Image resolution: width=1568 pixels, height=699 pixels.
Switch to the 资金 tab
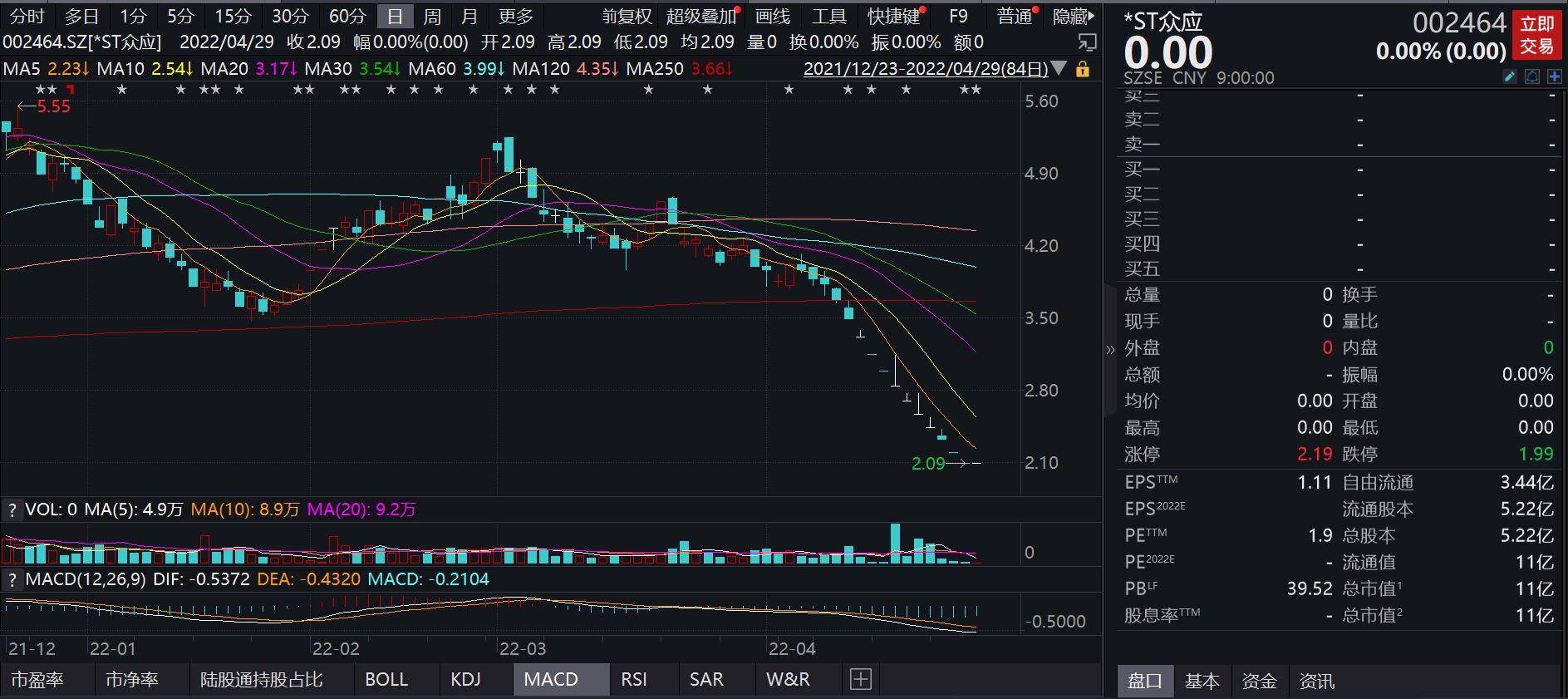pyautogui.click(x=1258, y=682)
